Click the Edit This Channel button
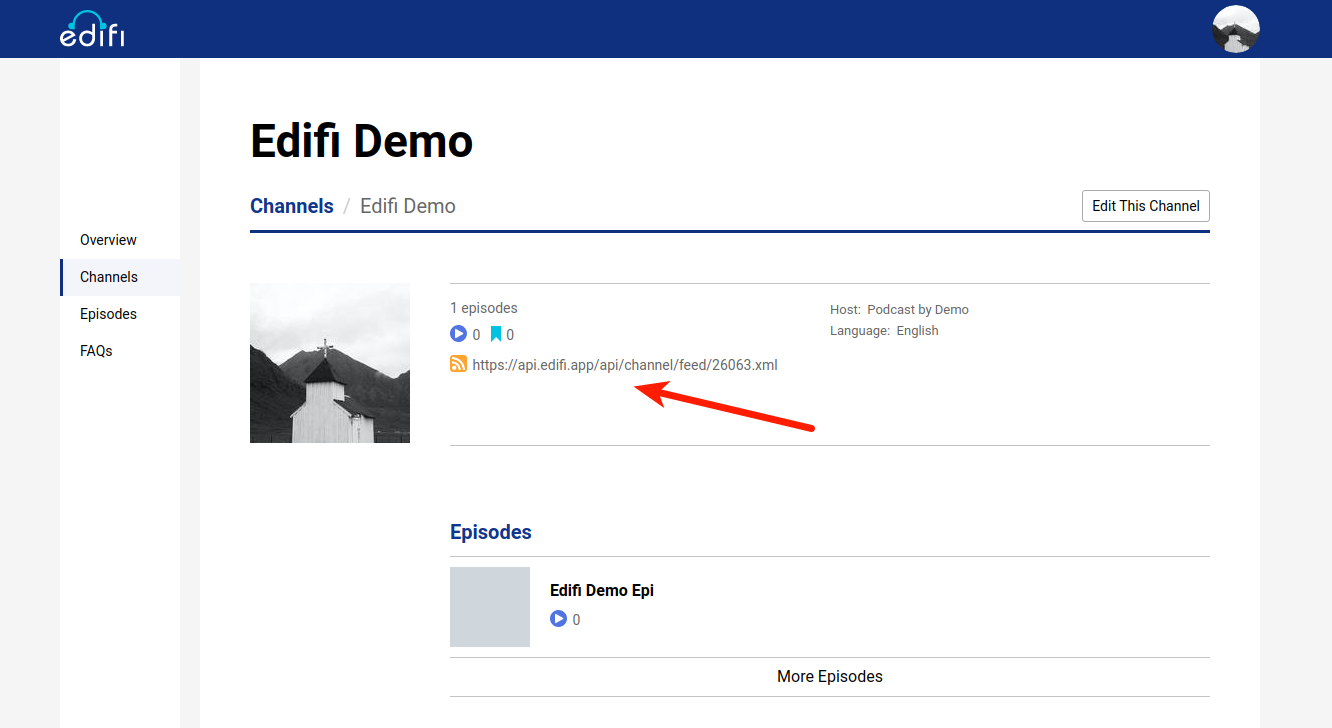Viewport: 1332px width, 728px height. (1146, 206)
